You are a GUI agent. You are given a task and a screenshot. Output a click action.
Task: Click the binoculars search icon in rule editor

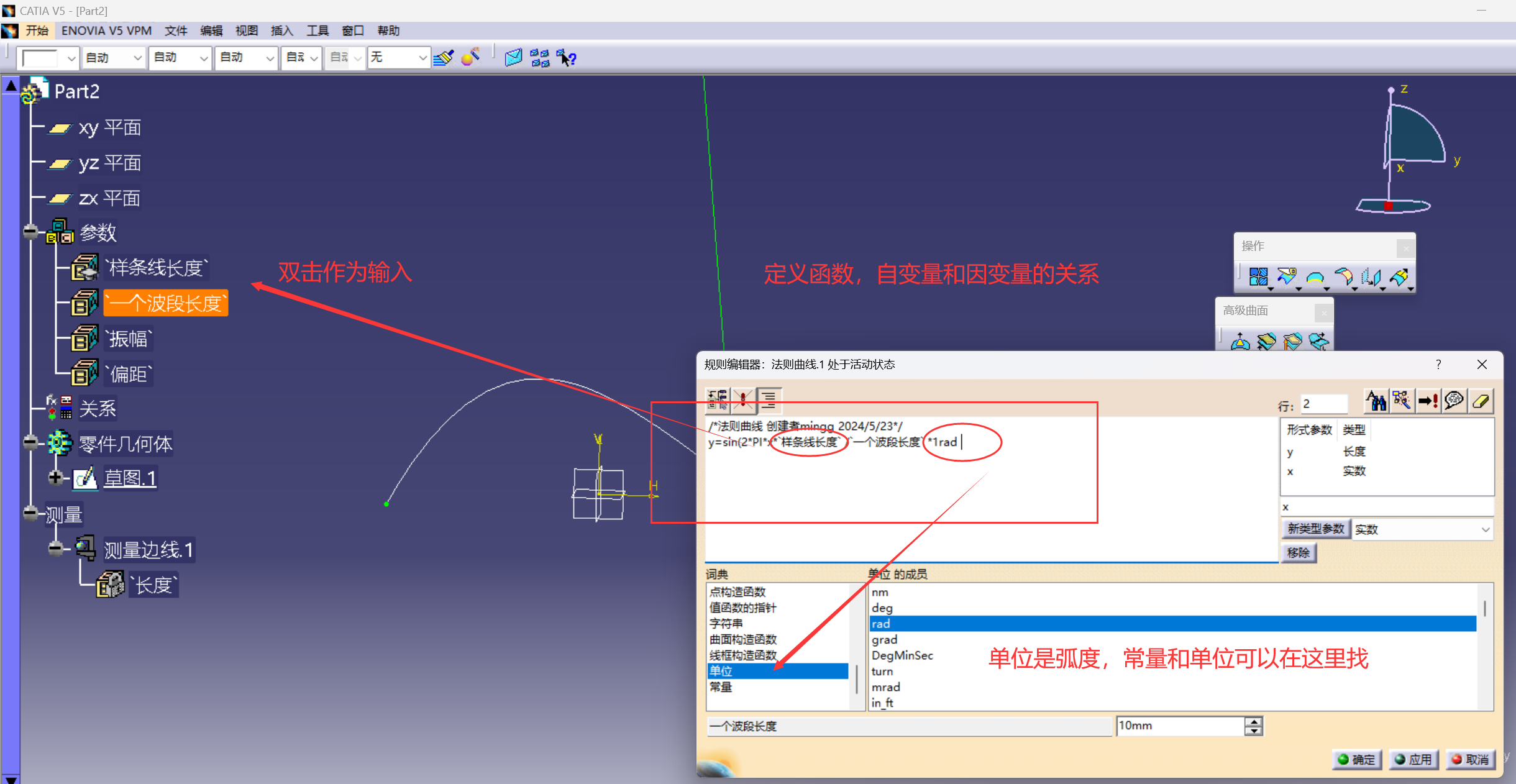point(1376,401)
